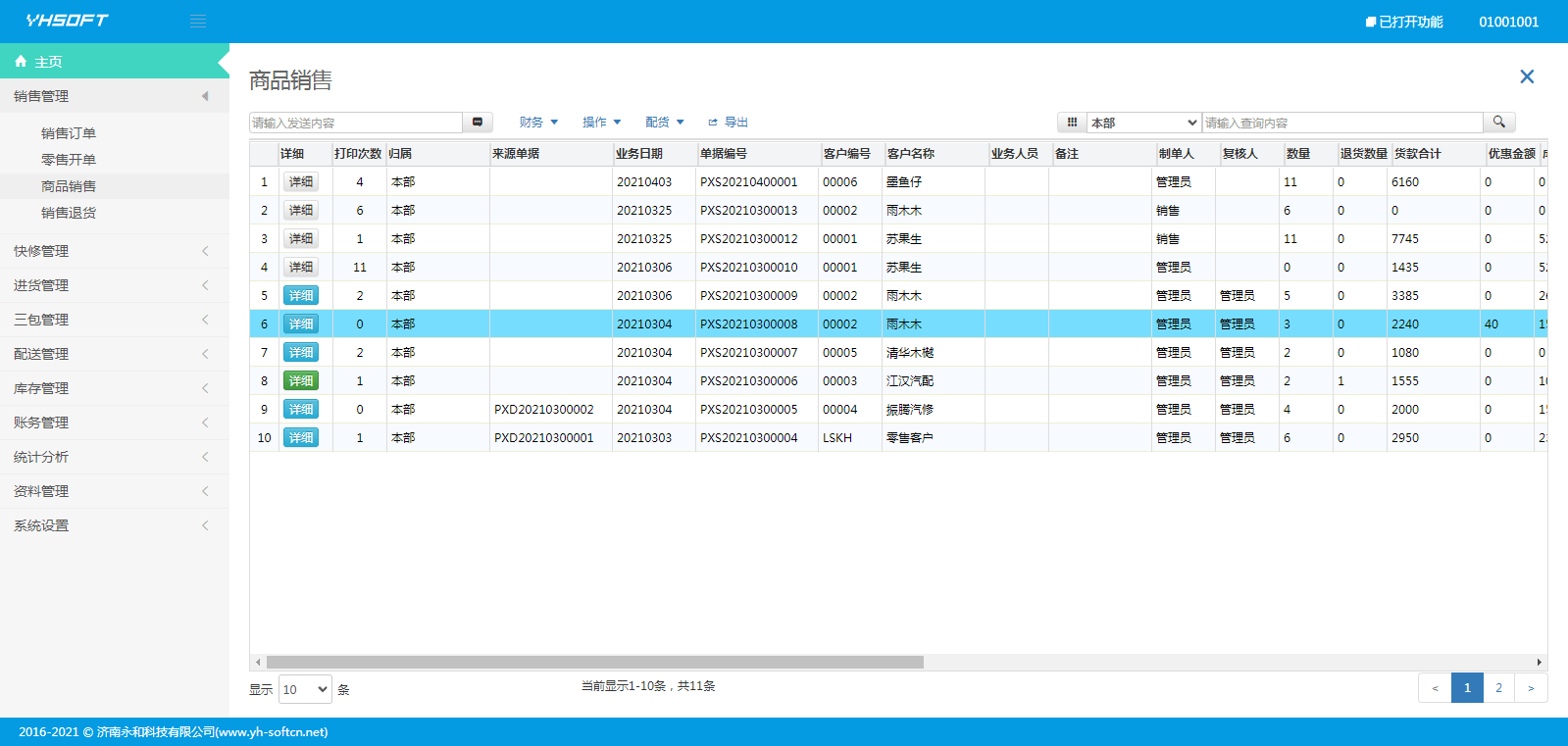Click green 详细 button for PXS20210300006

tap(301, 380)
